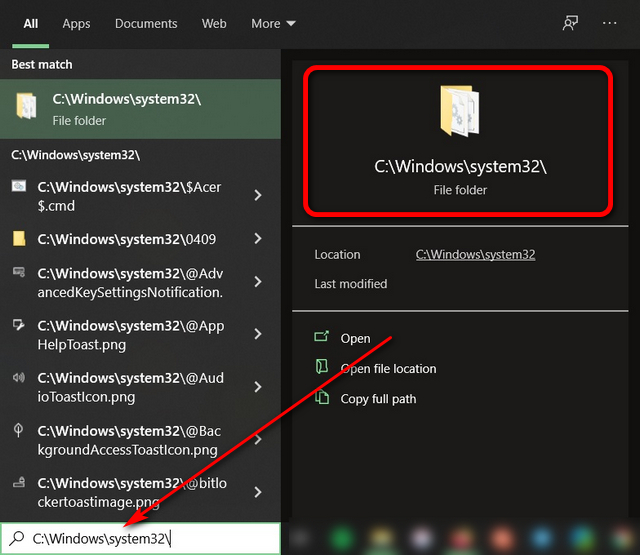Viewport: 640px width, 555px height.
Task: Switch to the All tab
Action: 31,24
